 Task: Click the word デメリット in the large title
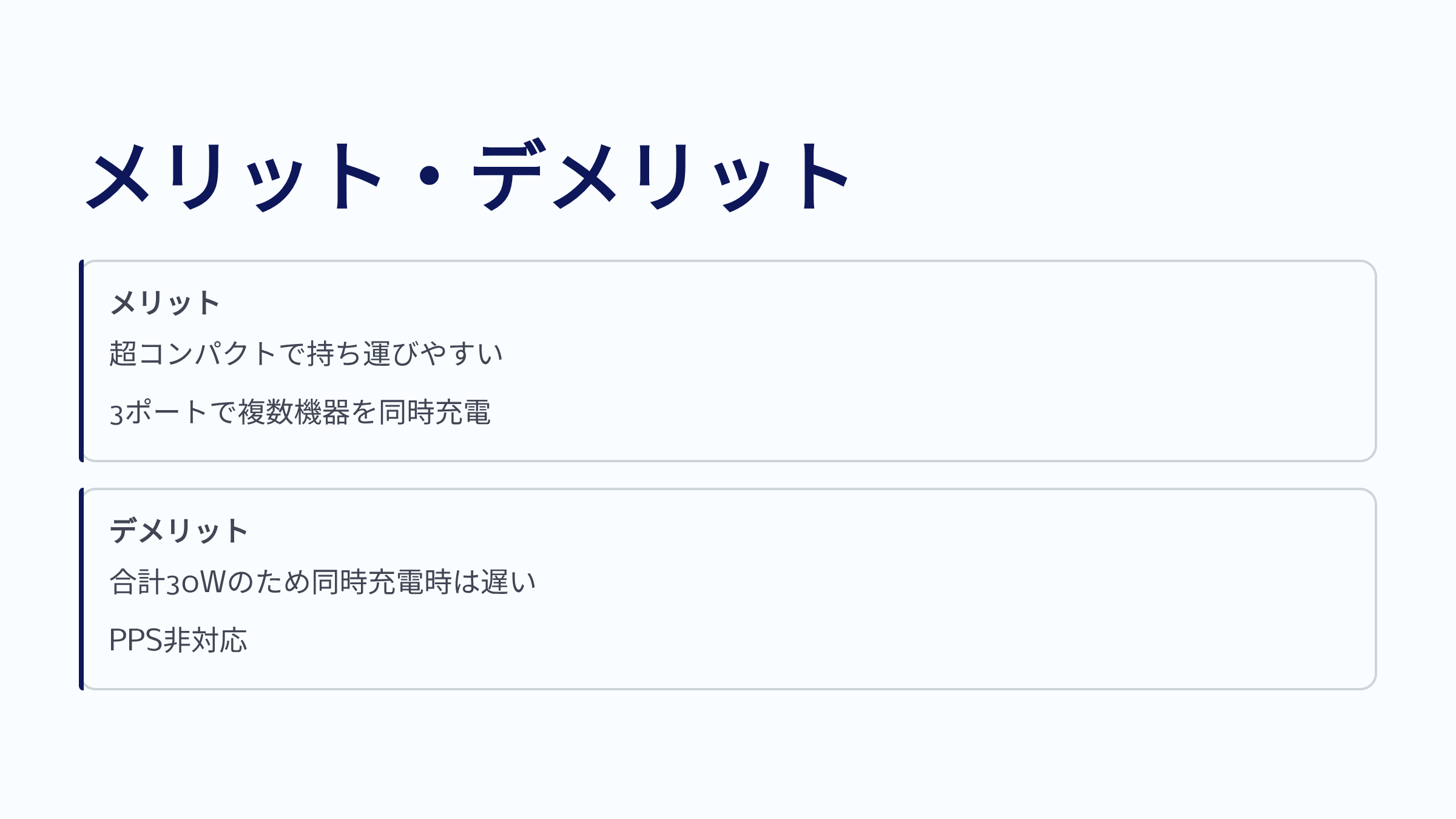click(661, 176)
